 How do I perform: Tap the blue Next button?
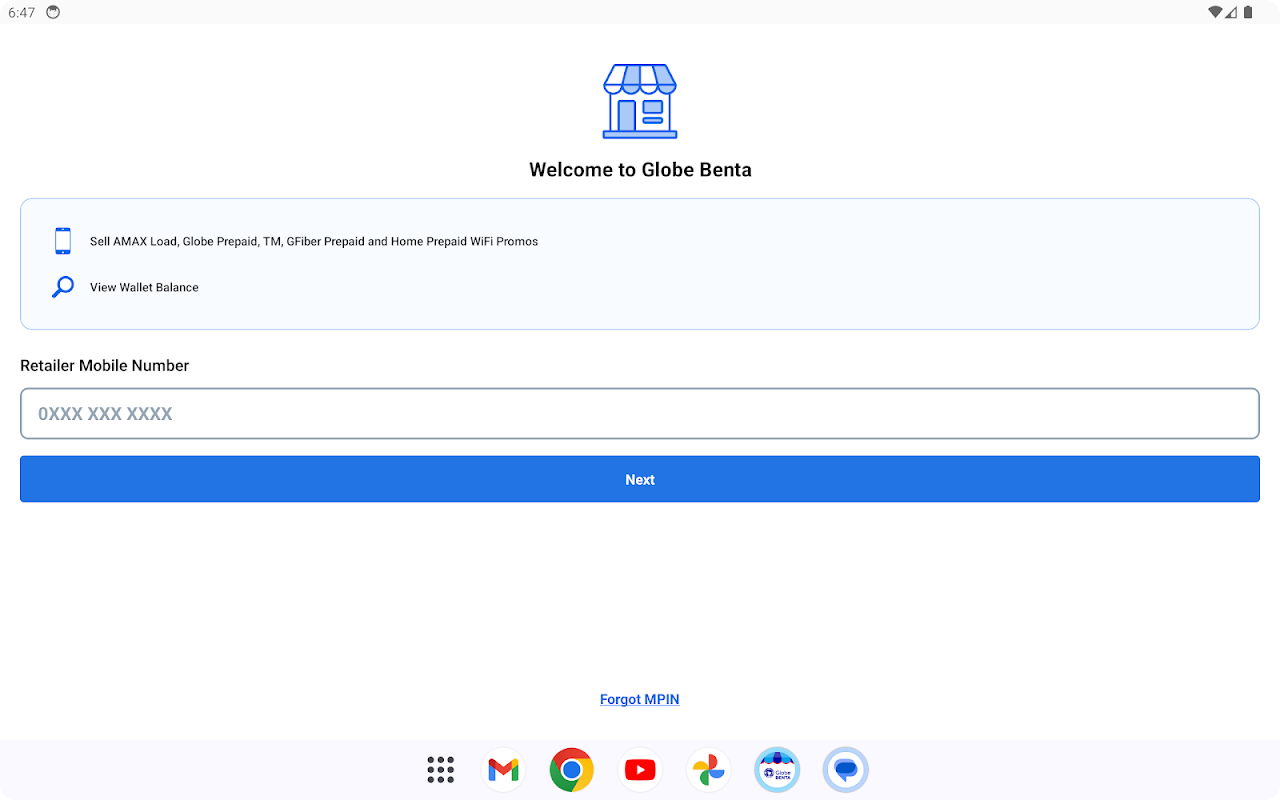(640, 479)
